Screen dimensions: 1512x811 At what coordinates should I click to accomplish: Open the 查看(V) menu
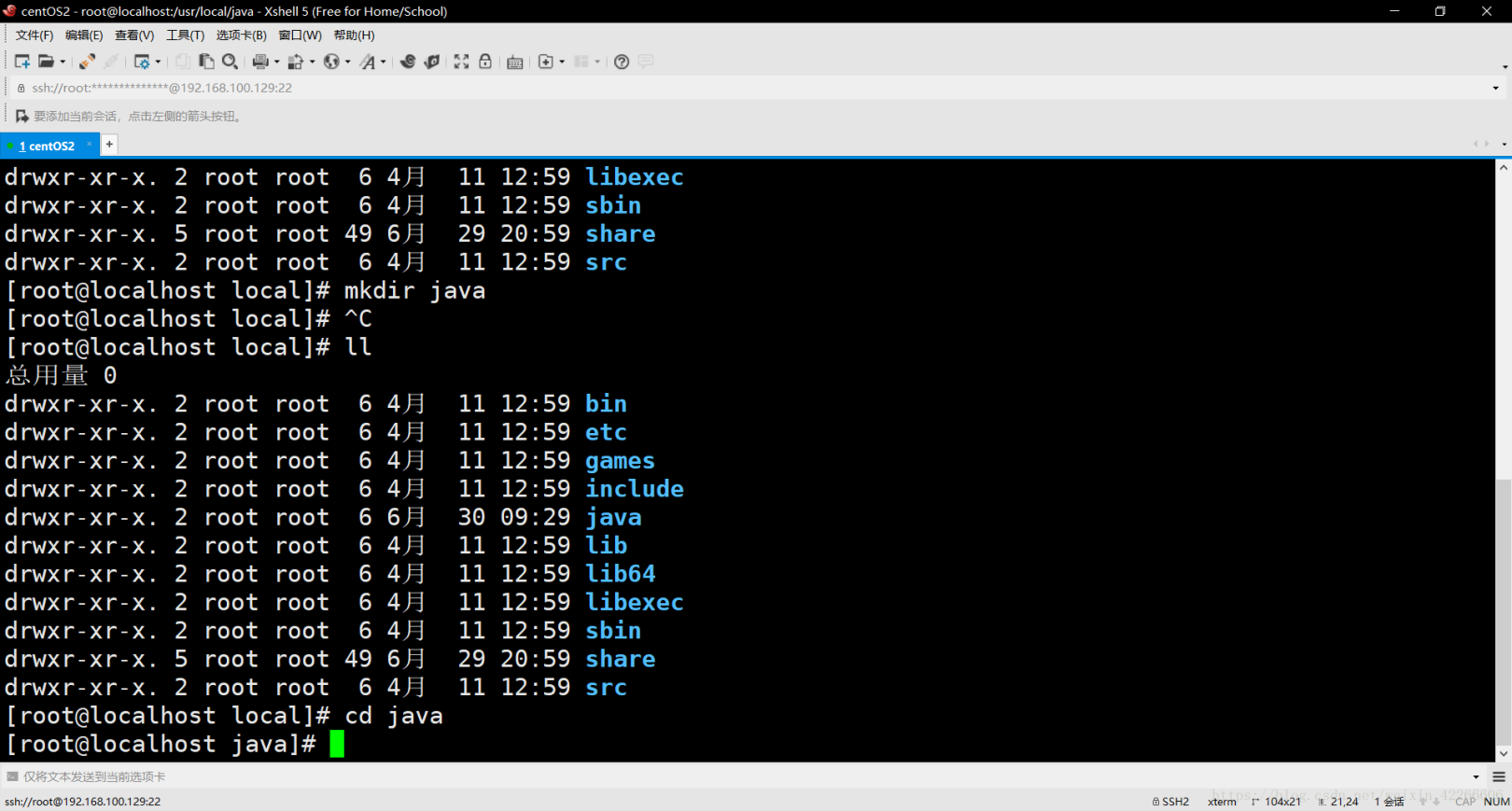134,35
